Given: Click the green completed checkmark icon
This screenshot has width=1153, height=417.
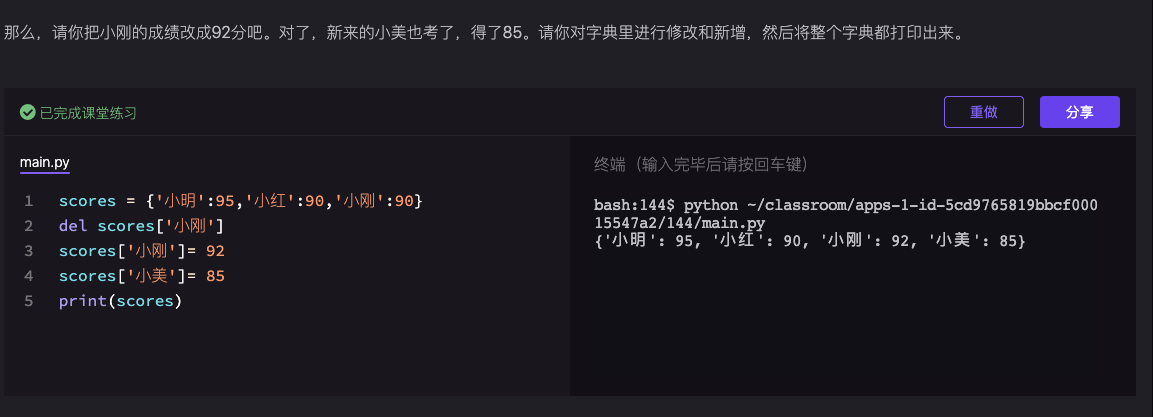Looking at the screenshot, I should coord(28,113).
